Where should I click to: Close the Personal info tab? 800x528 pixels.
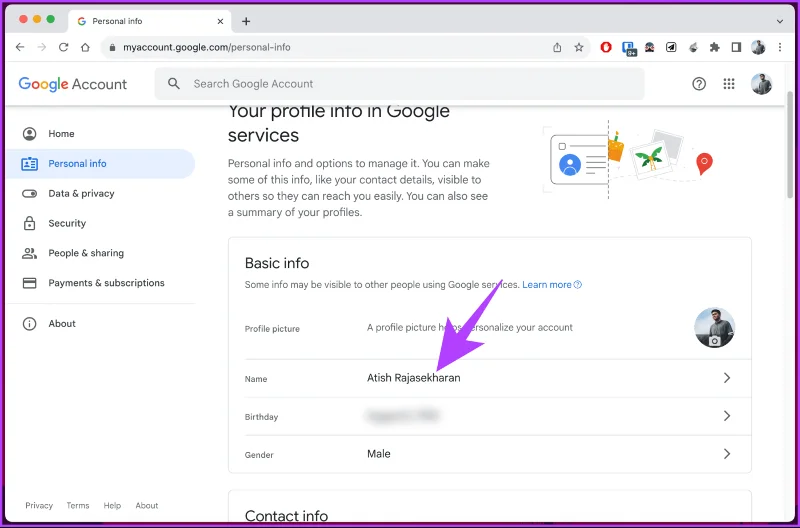220,21
